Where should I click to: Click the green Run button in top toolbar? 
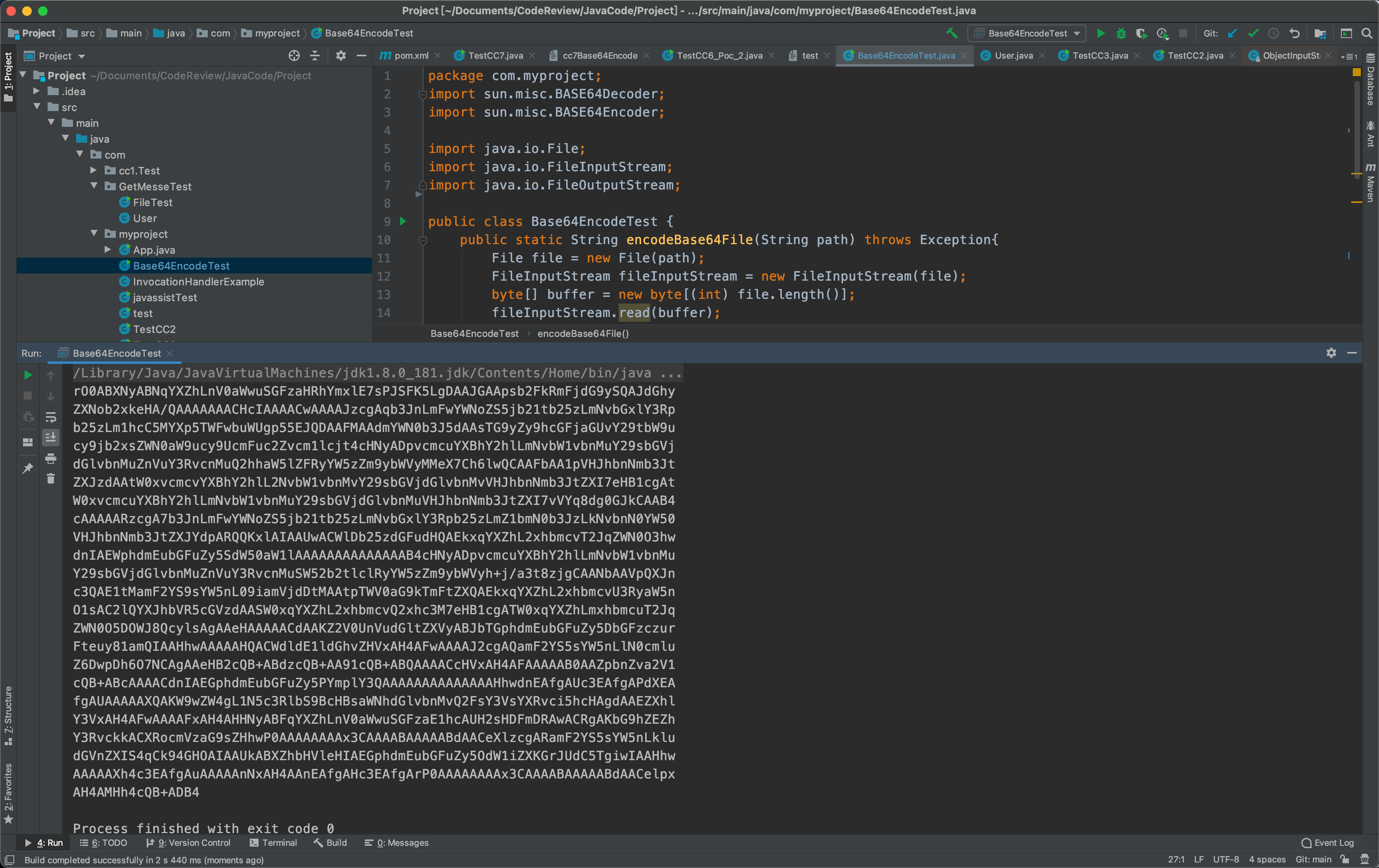tap(1100, 33)
